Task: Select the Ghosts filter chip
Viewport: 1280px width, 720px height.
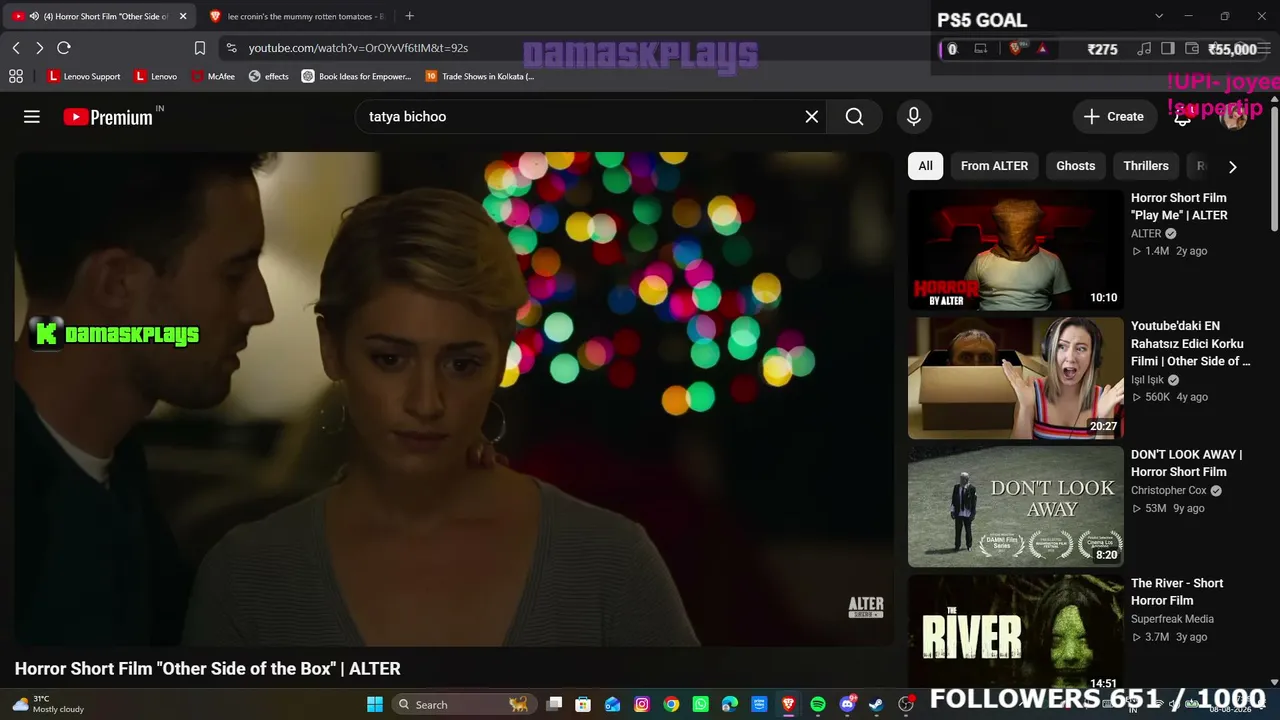Action: point(1076,166)
